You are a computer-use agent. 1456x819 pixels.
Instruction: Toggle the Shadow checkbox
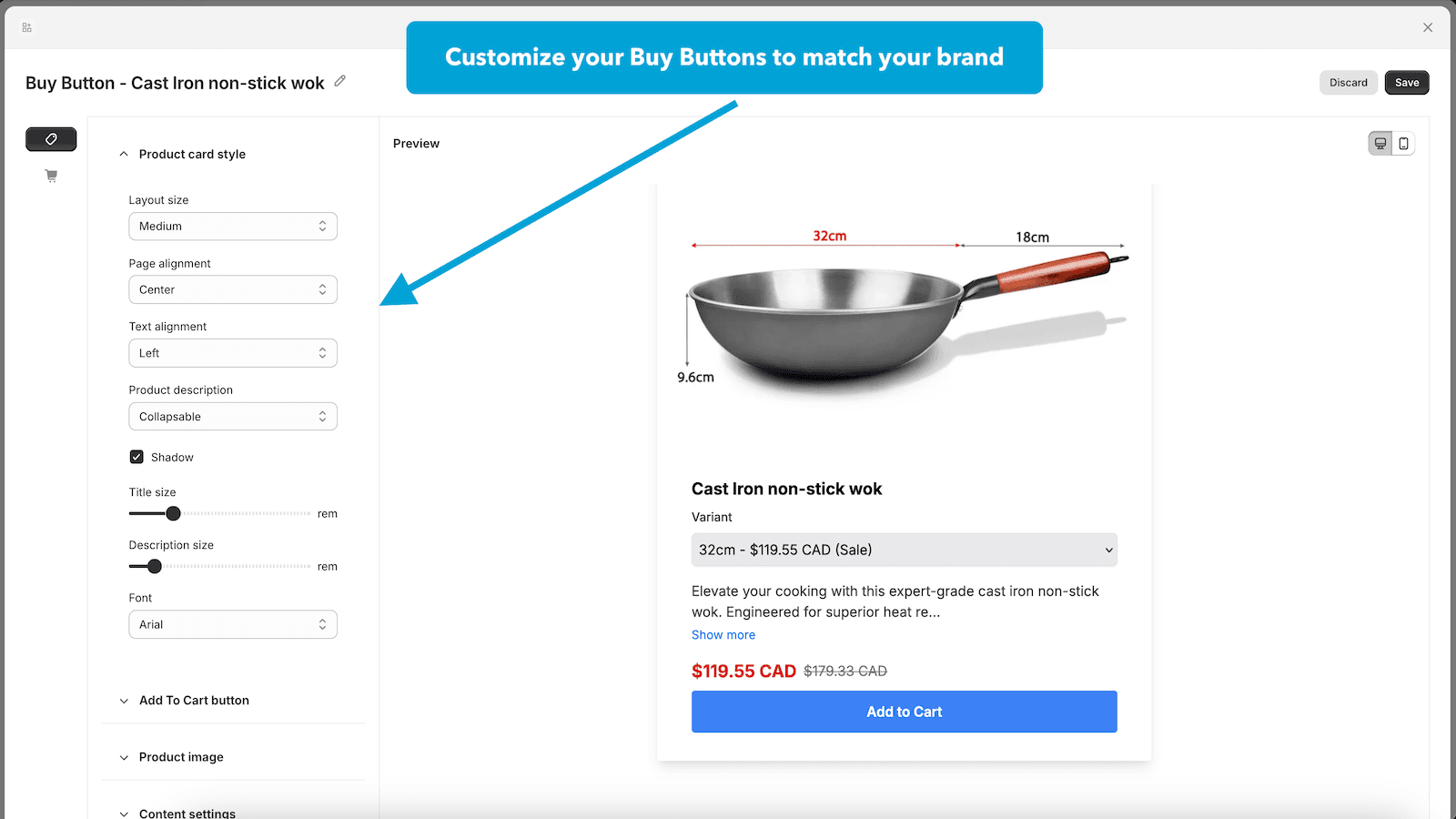tap(136, 457)
